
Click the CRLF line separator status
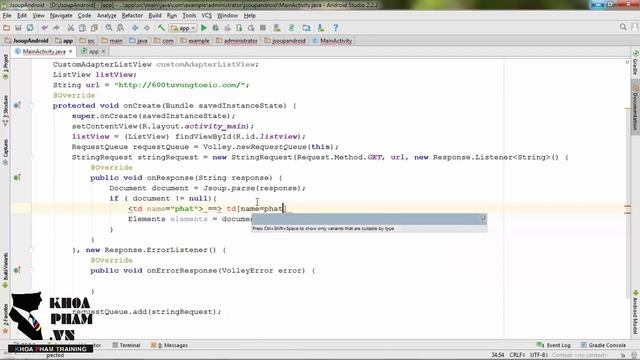point(517,355)
